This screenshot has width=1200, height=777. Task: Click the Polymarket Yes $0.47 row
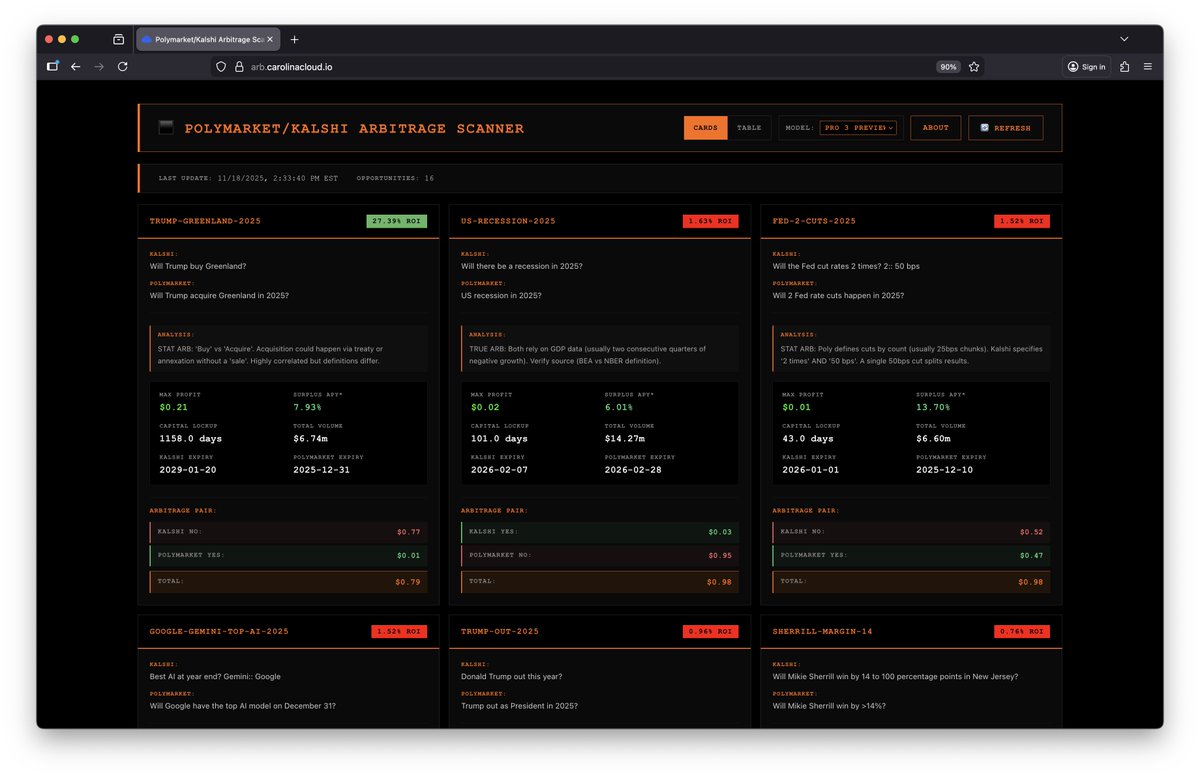[911, 555]
